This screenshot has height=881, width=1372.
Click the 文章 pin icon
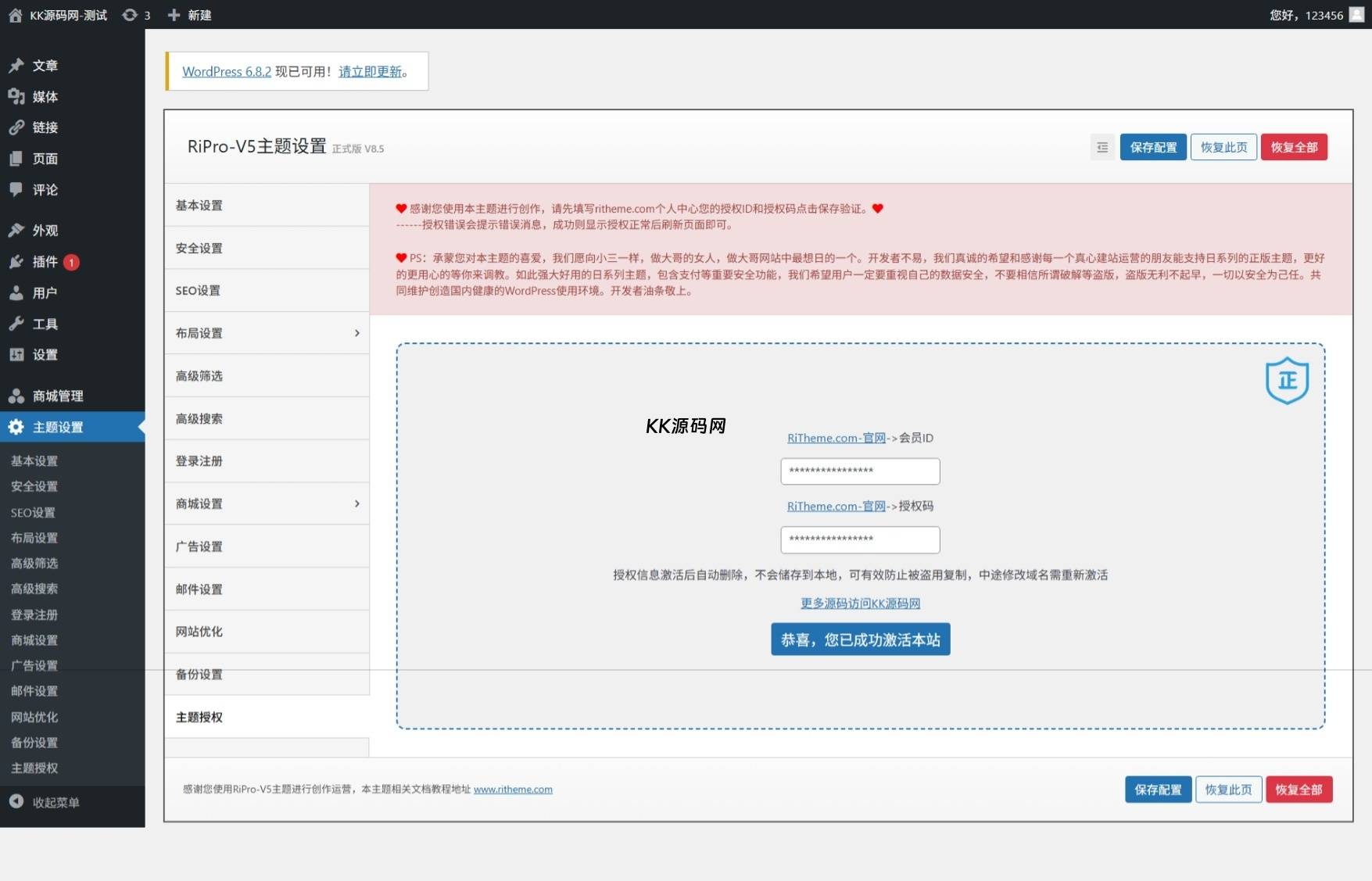(16, 66)
